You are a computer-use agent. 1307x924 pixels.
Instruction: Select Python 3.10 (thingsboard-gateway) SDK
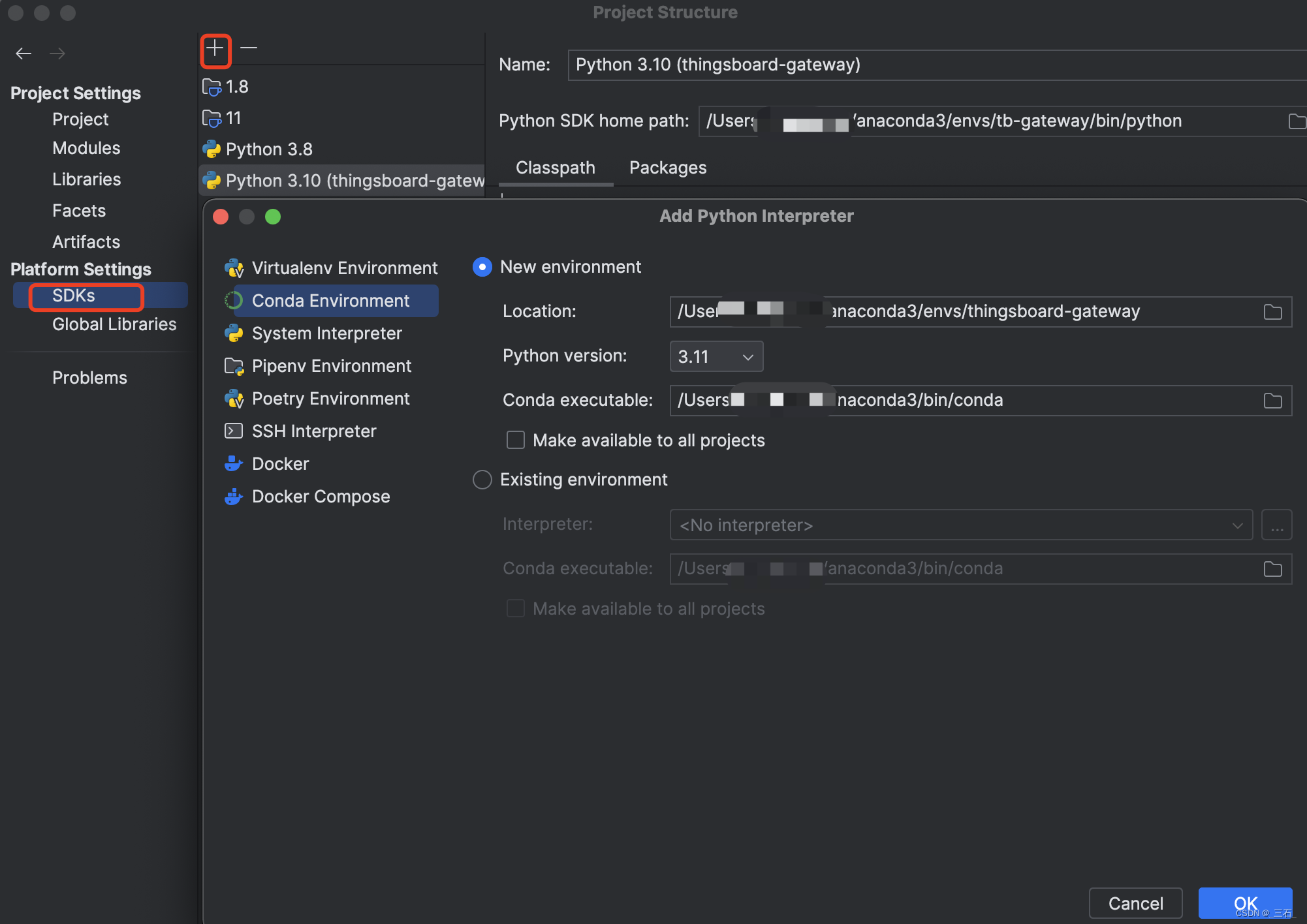(342, 181)
